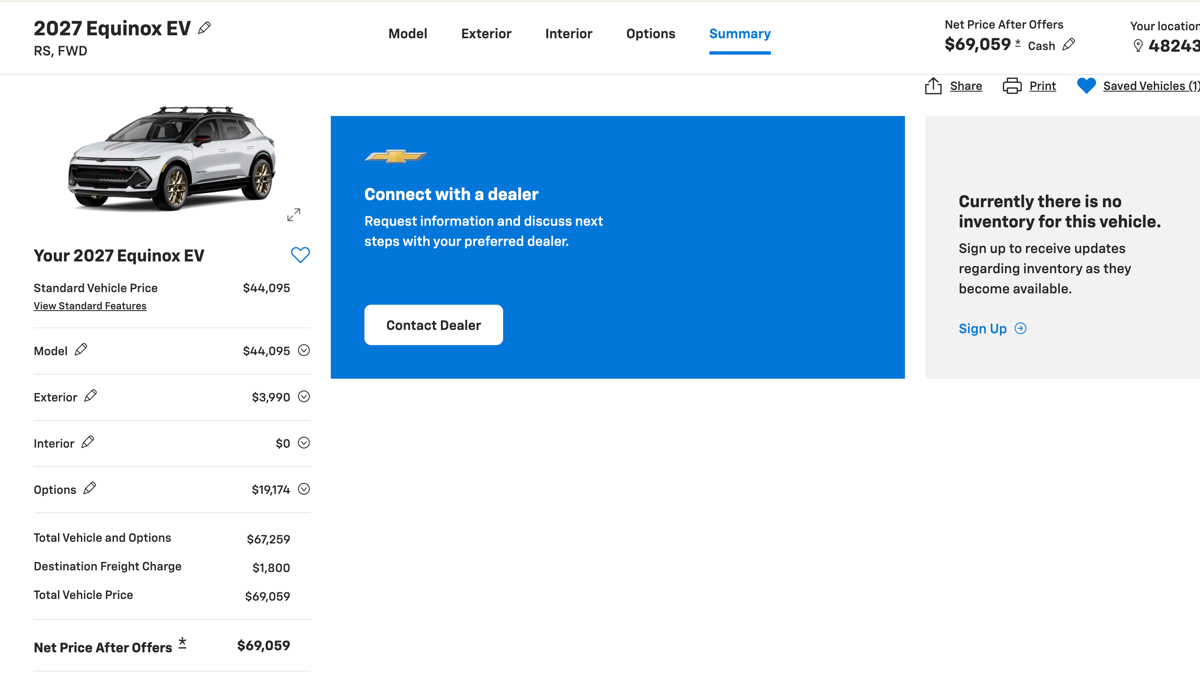Viewport: 1200px width, 675px height.
Task: Click the Net Price After Offers asterisk
Action: coord(182,644)
